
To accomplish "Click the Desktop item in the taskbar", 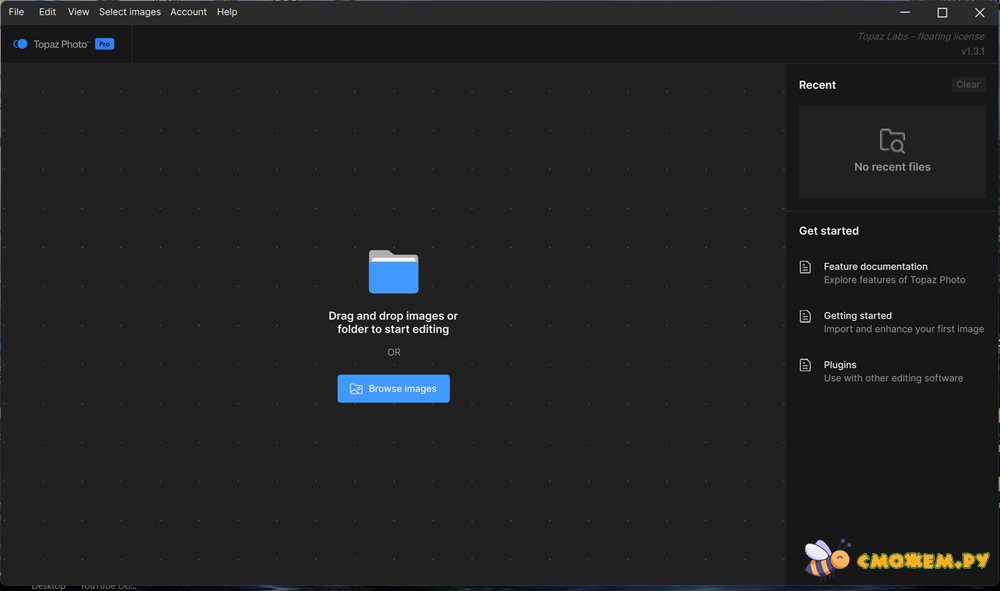I will (x=48, y=586).
